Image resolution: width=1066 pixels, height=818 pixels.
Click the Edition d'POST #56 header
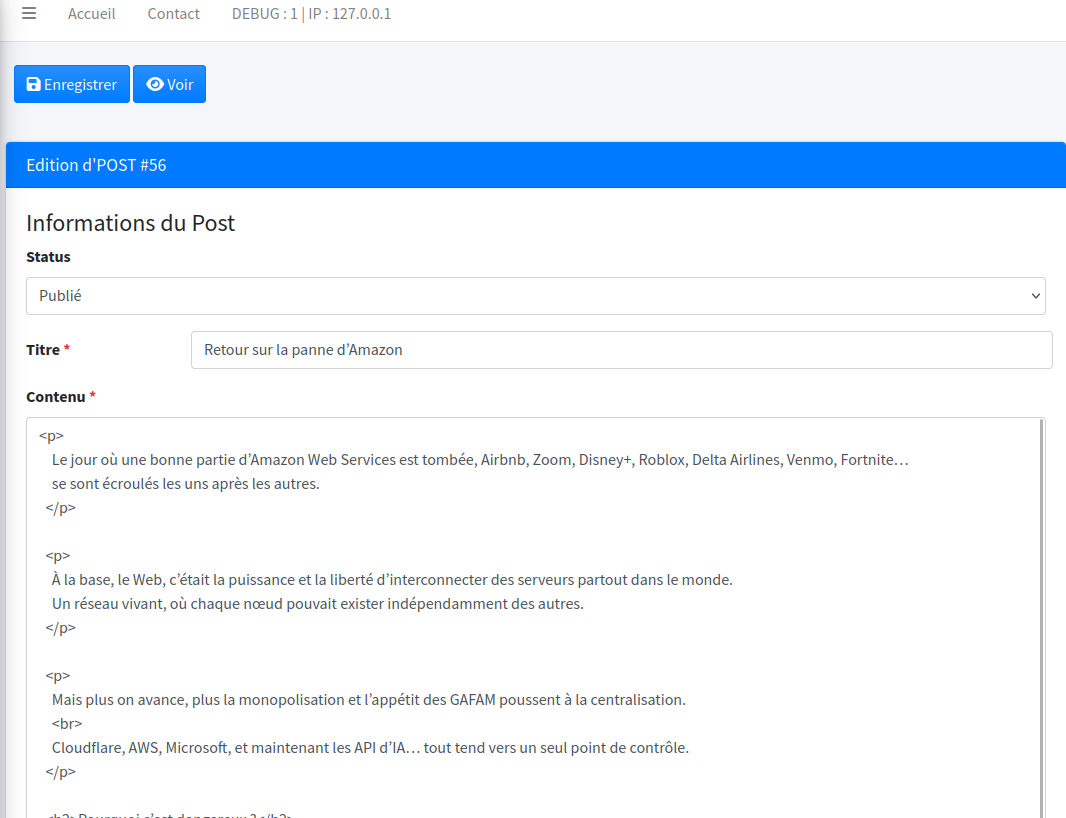tap(96, 165)
